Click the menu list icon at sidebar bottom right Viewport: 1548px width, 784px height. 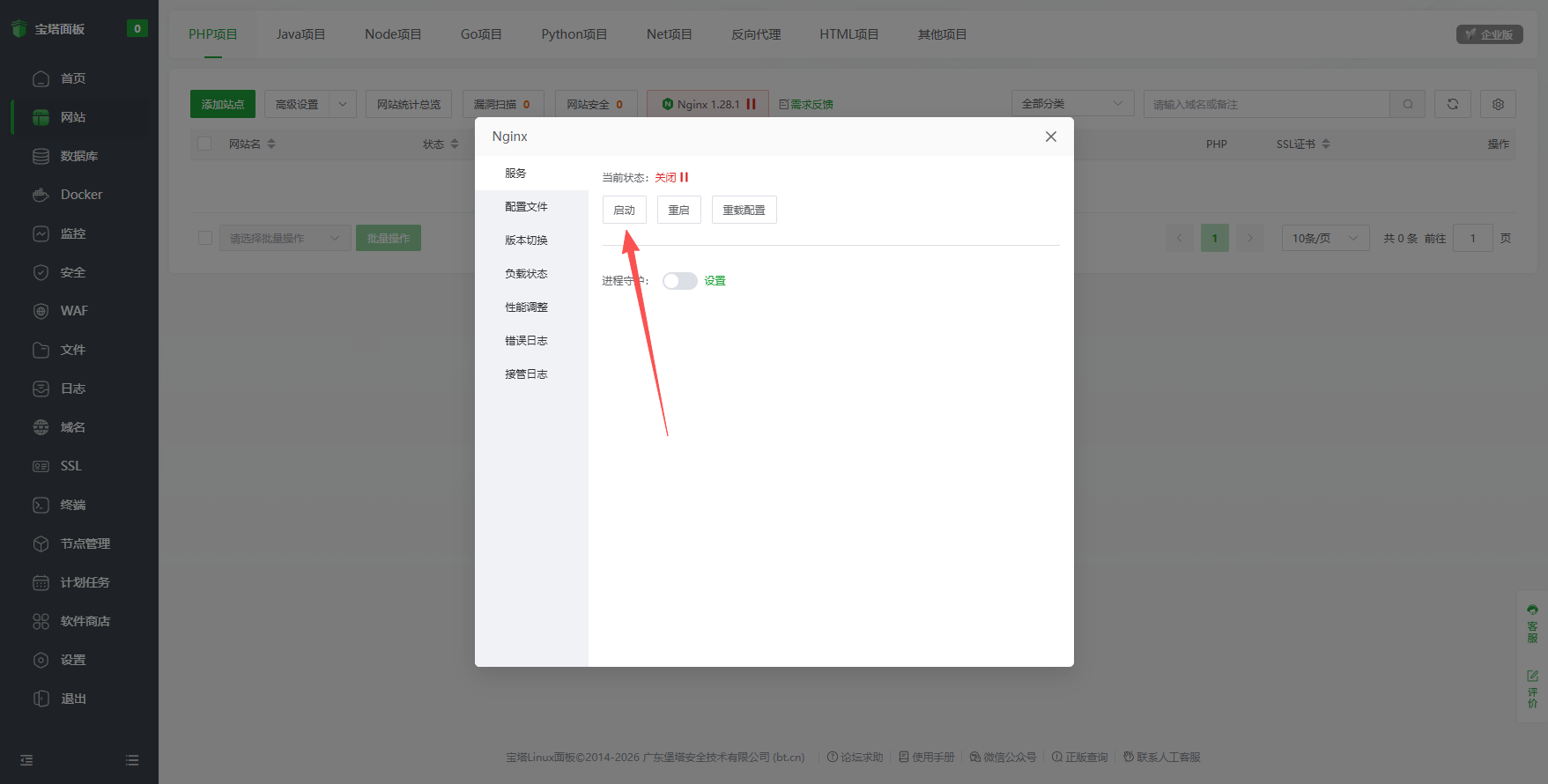coord(132,760)
